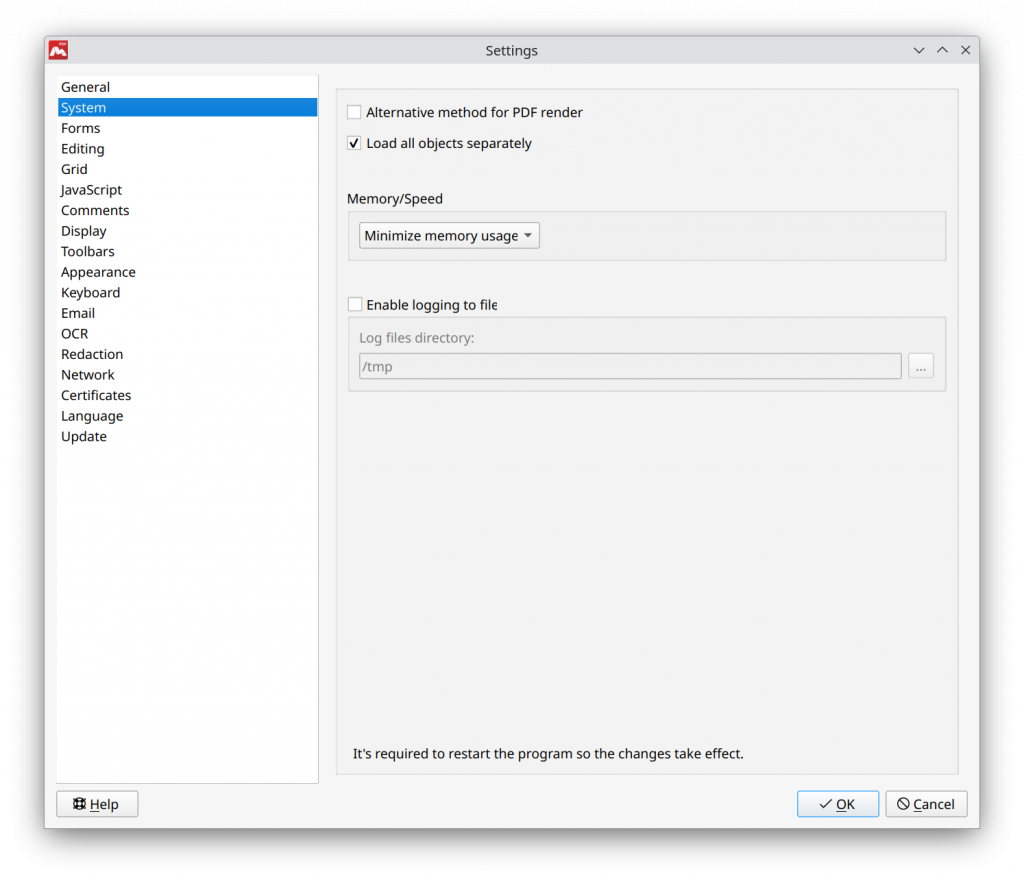Viewport: 1024px width, 881px height.
Task: Switch to the Display settings
Action: tap(84, 231)
